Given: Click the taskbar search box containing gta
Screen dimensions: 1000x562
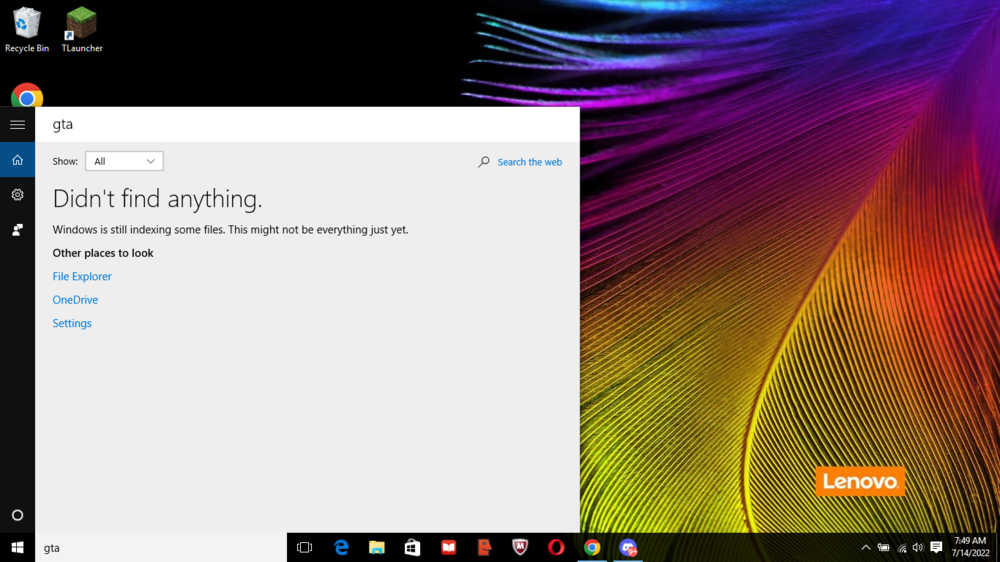Looking at the screenshot, I should 160,548.
